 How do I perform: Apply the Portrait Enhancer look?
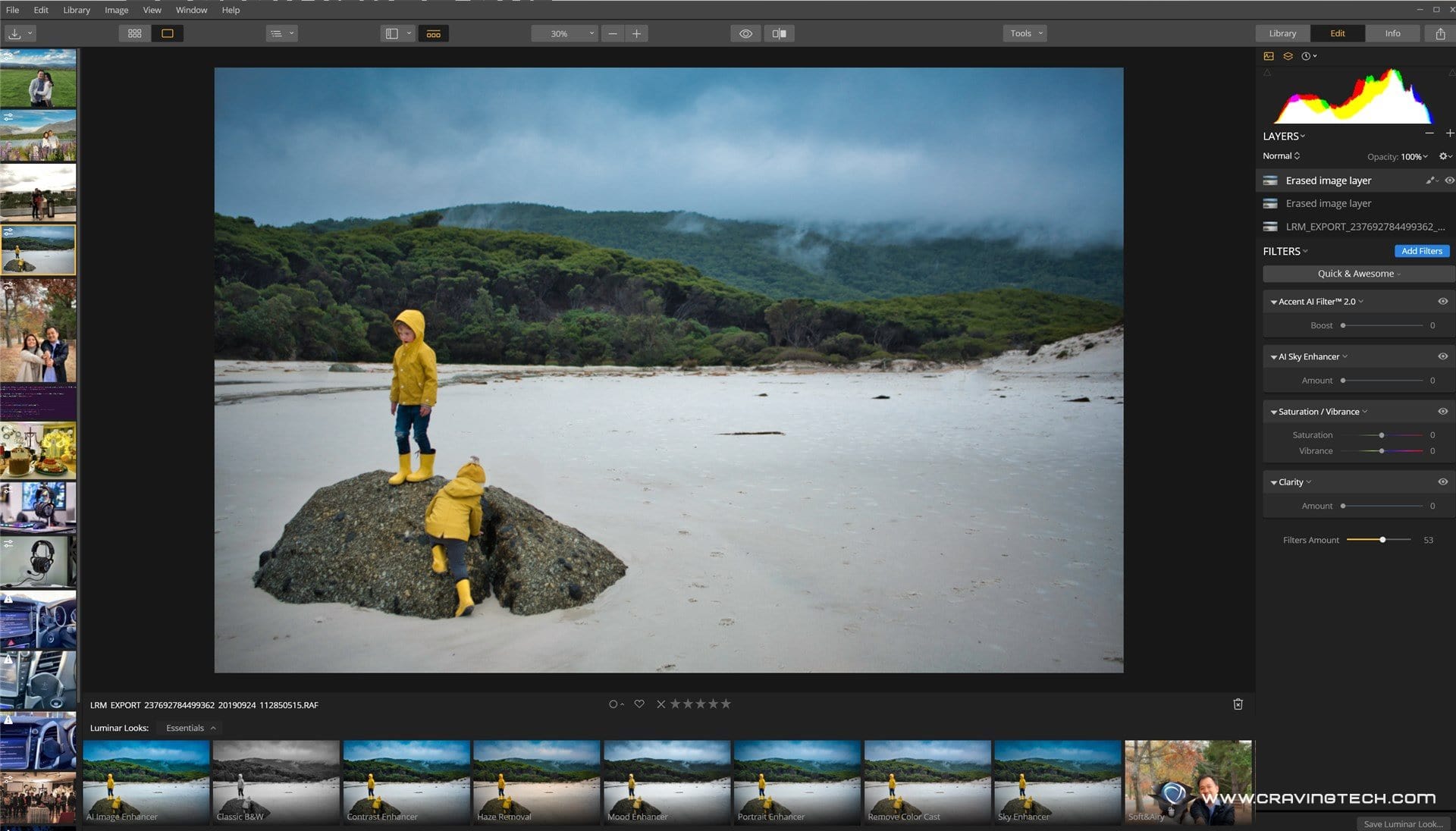pyautogui.click(x=797, y=782)
